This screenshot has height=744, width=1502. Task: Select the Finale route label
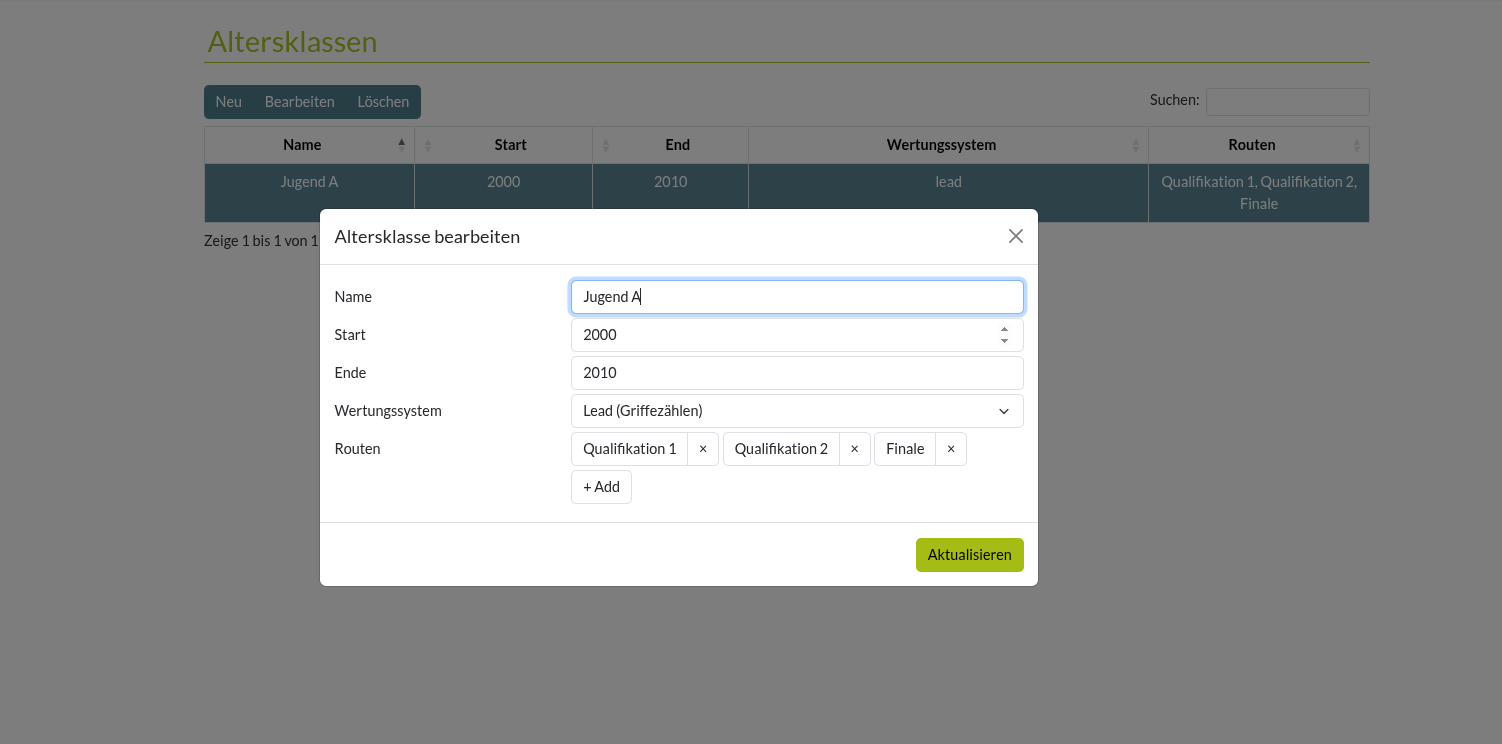904,449
